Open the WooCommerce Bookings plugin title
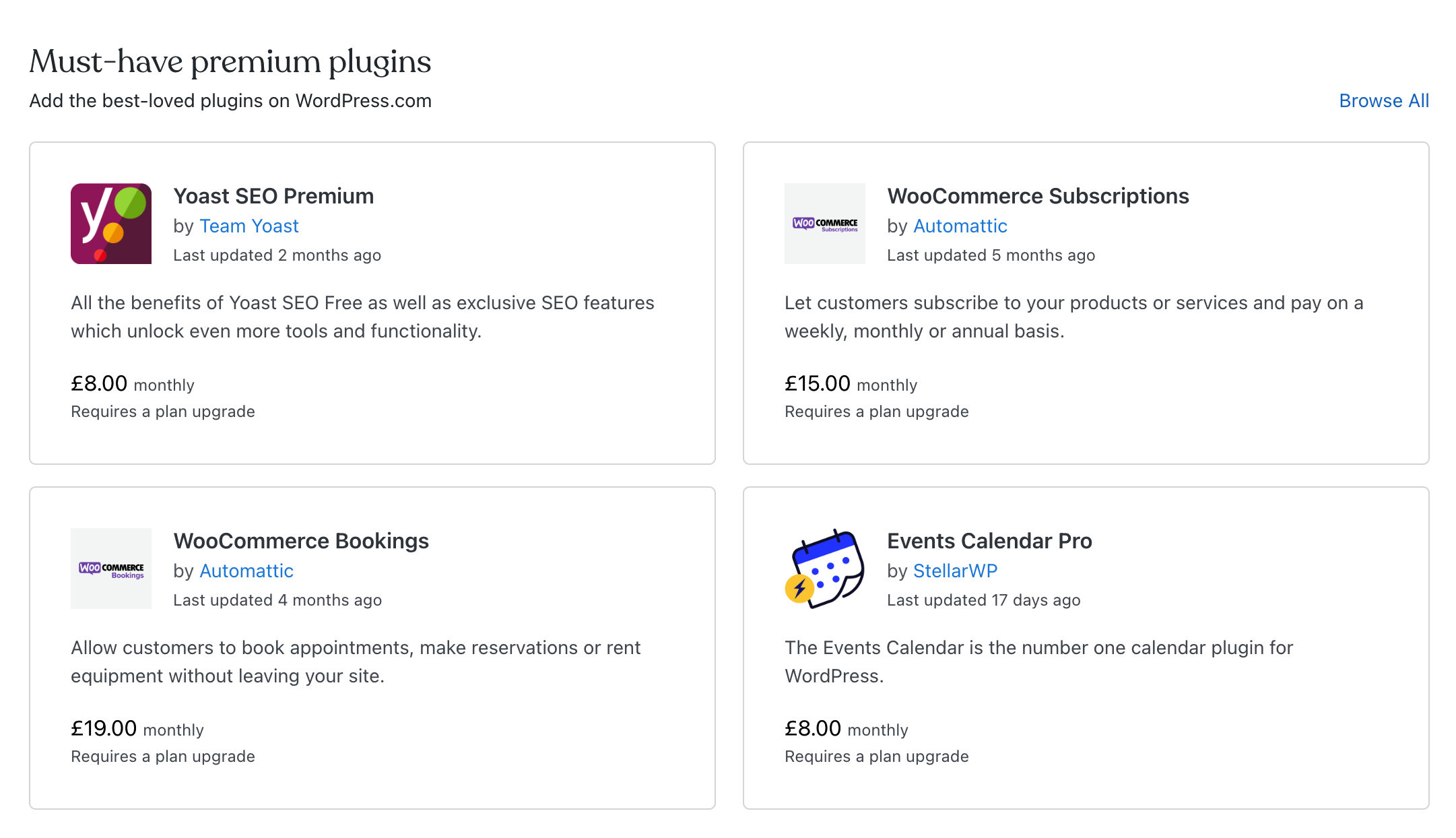Viewport: 1456px width, 838px height. (301, 541)
